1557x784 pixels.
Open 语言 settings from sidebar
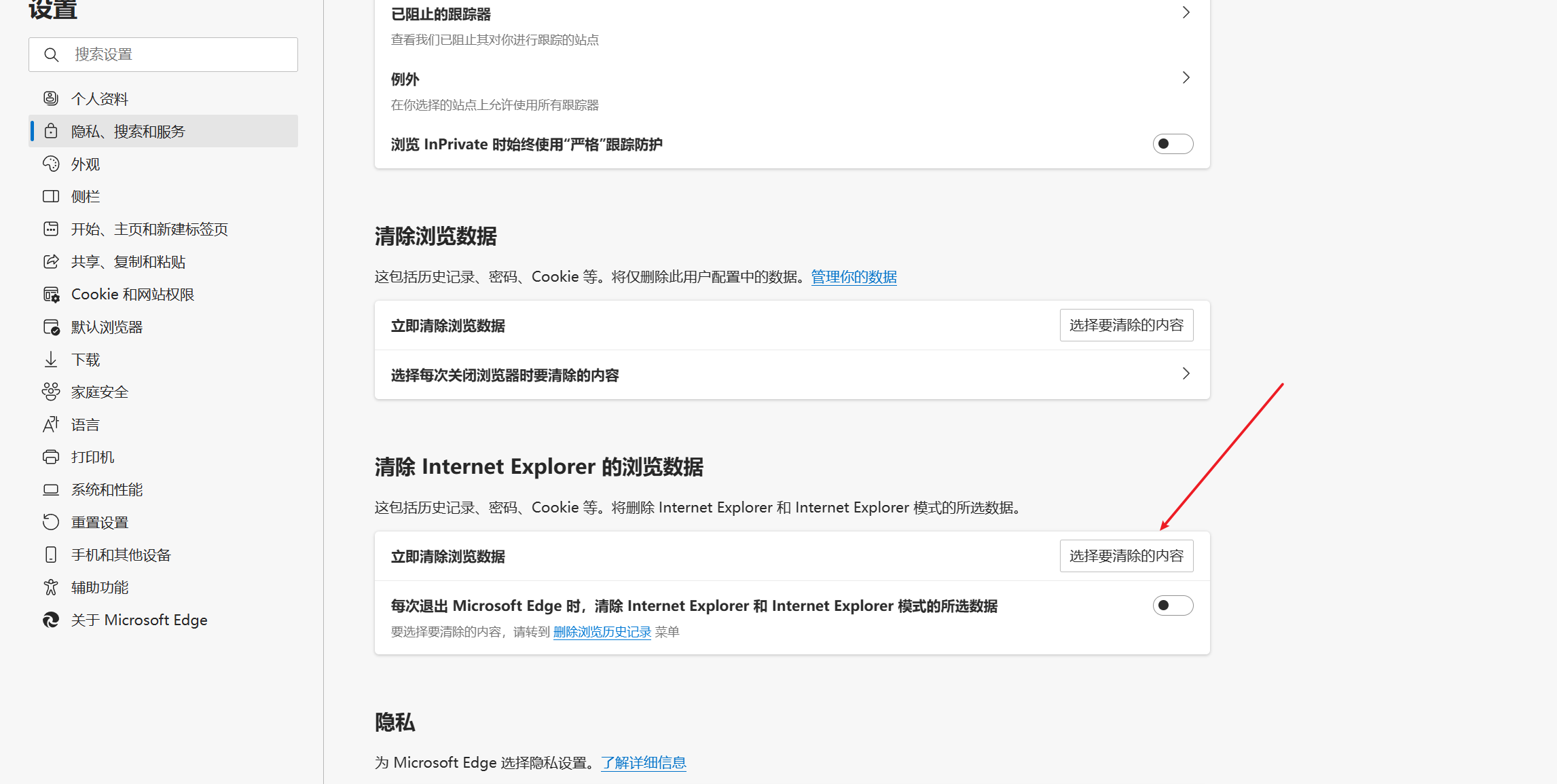pyautogui.click(x=84, y=424)
